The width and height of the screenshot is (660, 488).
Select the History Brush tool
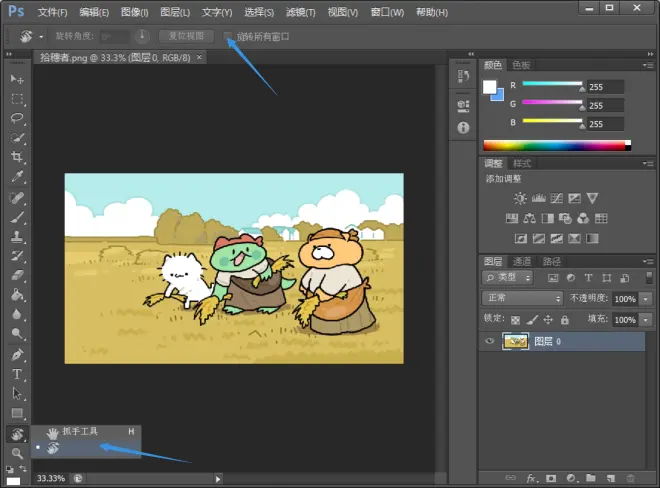coord(17,256)
